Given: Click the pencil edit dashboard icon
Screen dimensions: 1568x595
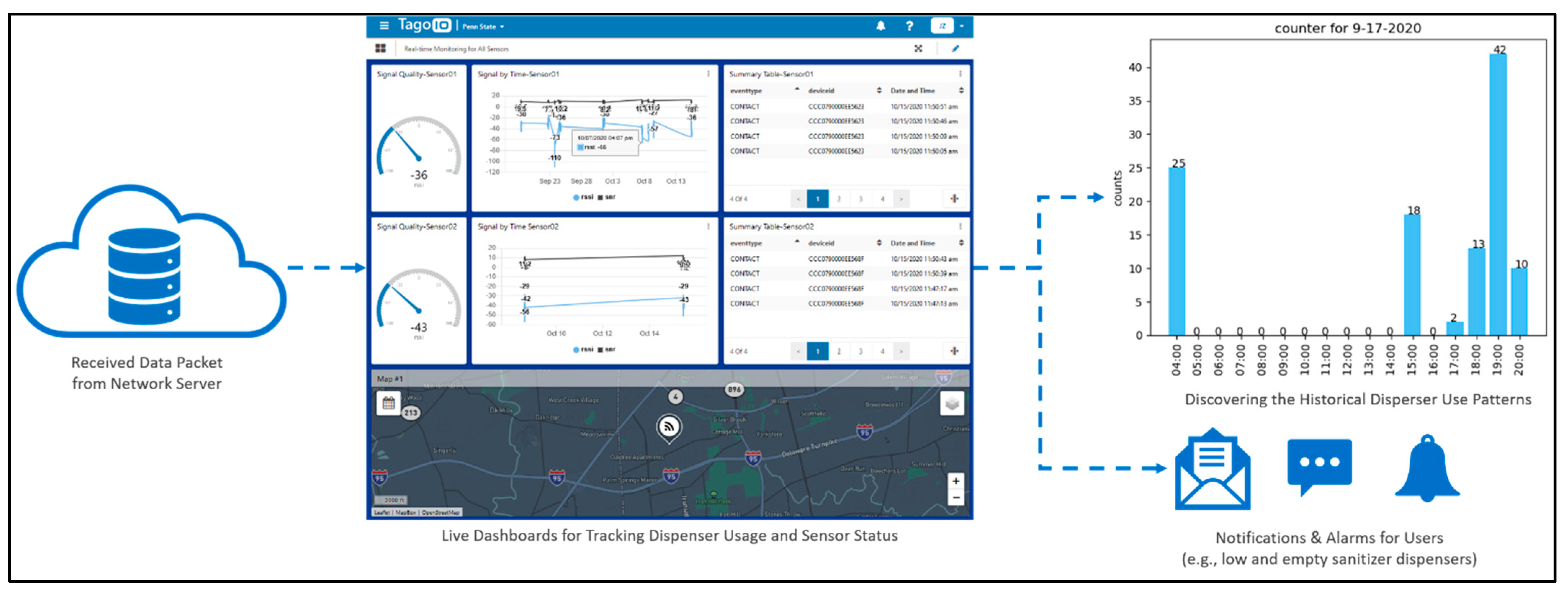Looking at the screenshot, I should pyautogui.click(x=955, y=49).
